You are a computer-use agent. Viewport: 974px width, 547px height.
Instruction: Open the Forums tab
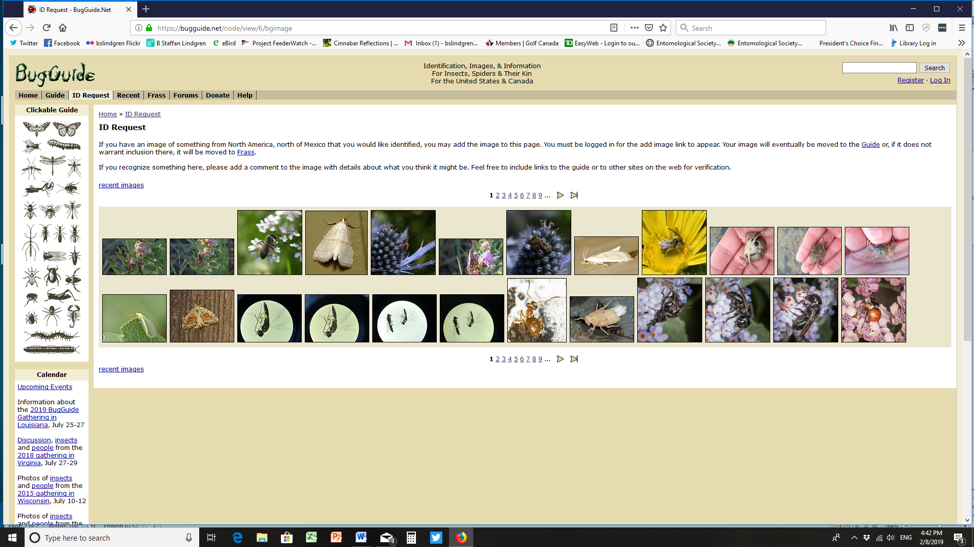pos(185,95)
